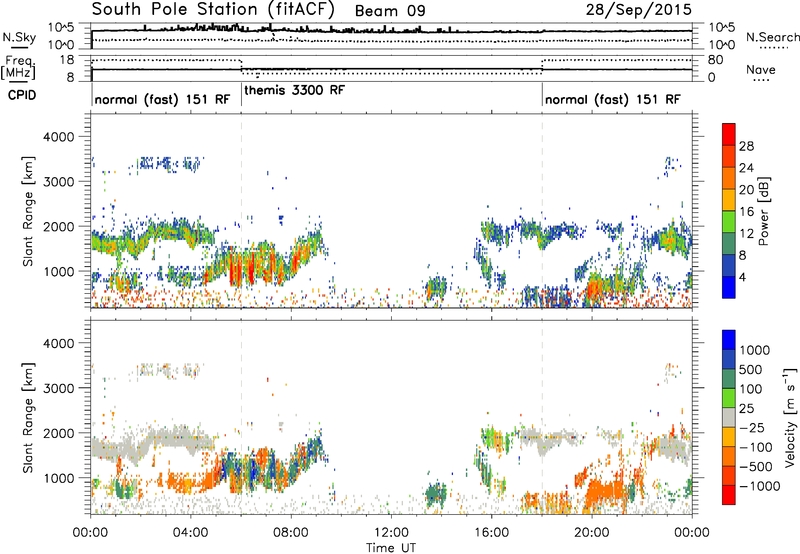Image resolution: width=800 pixels, height=554 pixels.
Task: Click the 'South Pole Station (fitACF)' title
Action: pyautogui.click(x=213, y=9)
